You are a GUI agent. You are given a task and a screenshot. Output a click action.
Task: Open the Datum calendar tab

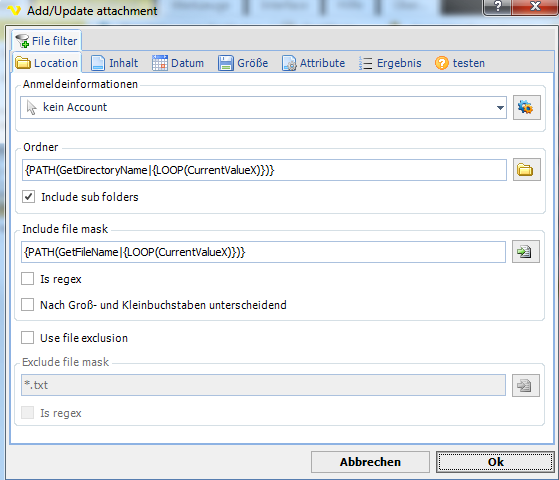[x=178, y=63]
